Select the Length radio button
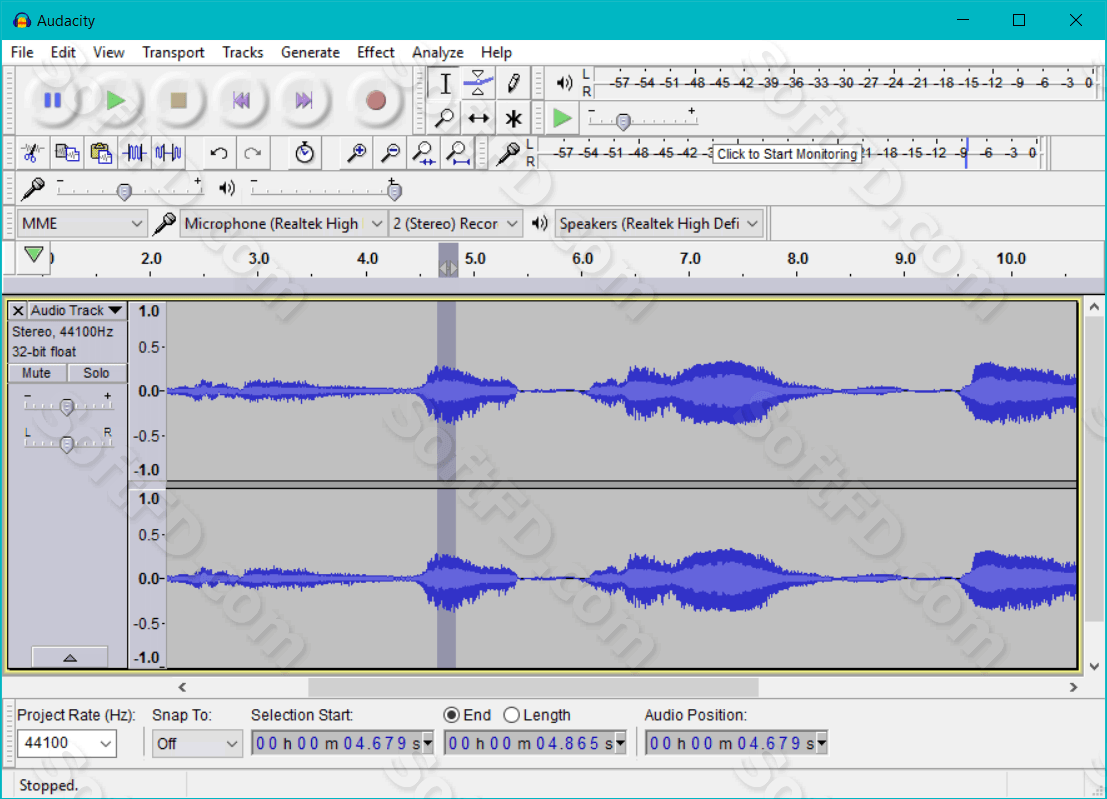The image size is (1107, 799). click(x=512, y=715)
